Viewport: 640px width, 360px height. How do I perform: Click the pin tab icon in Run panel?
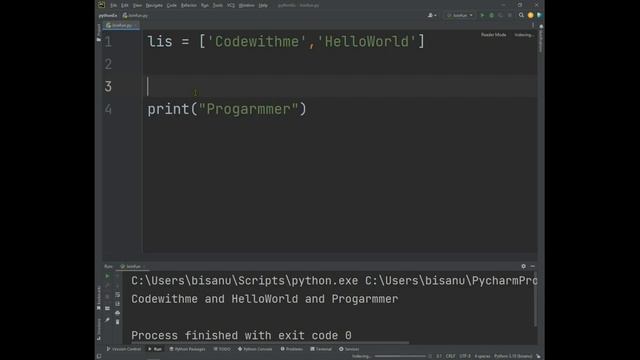(107, 320)
